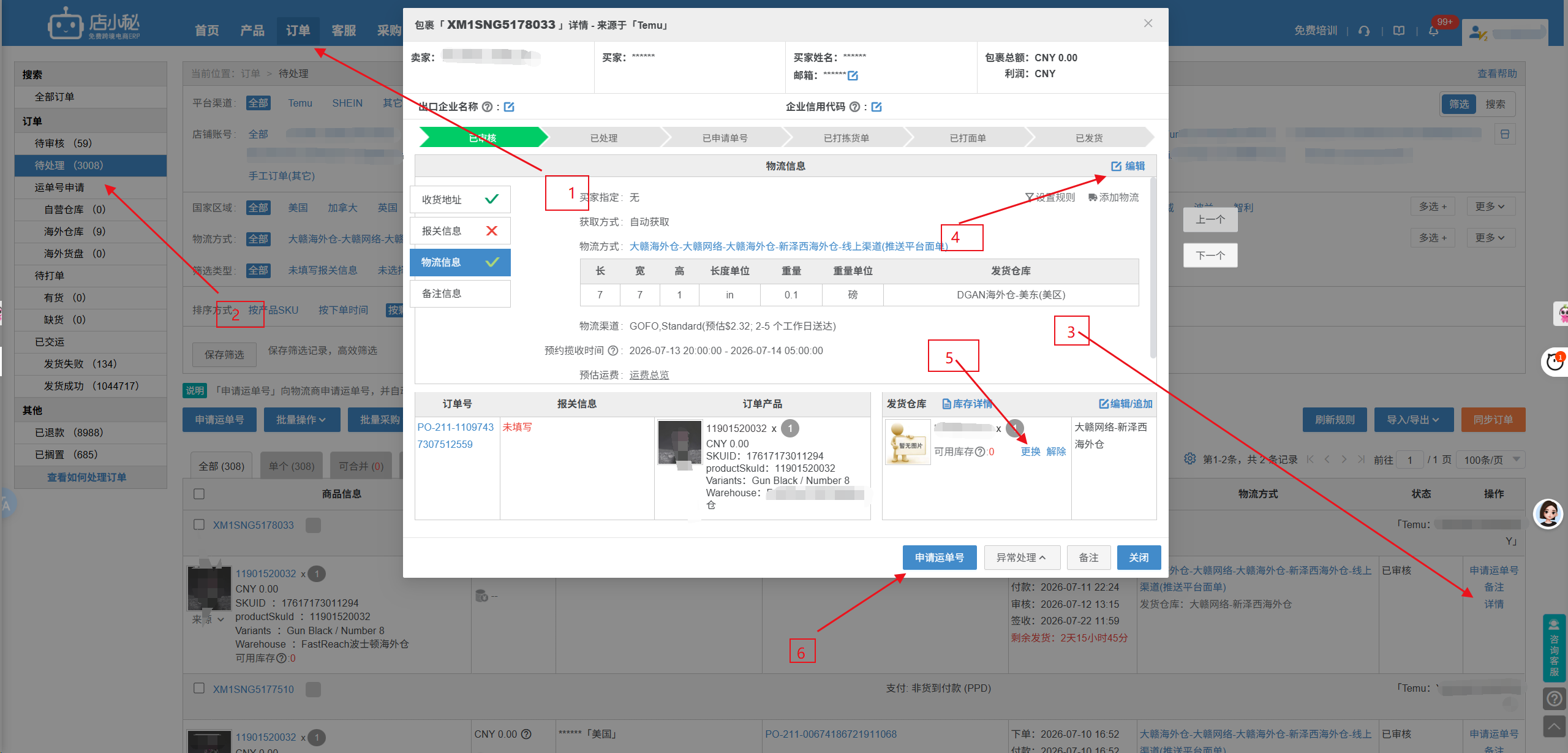This screenshot has width=1568, height=753.
Task: Open the column settings gear icon
Action: 1189,459
